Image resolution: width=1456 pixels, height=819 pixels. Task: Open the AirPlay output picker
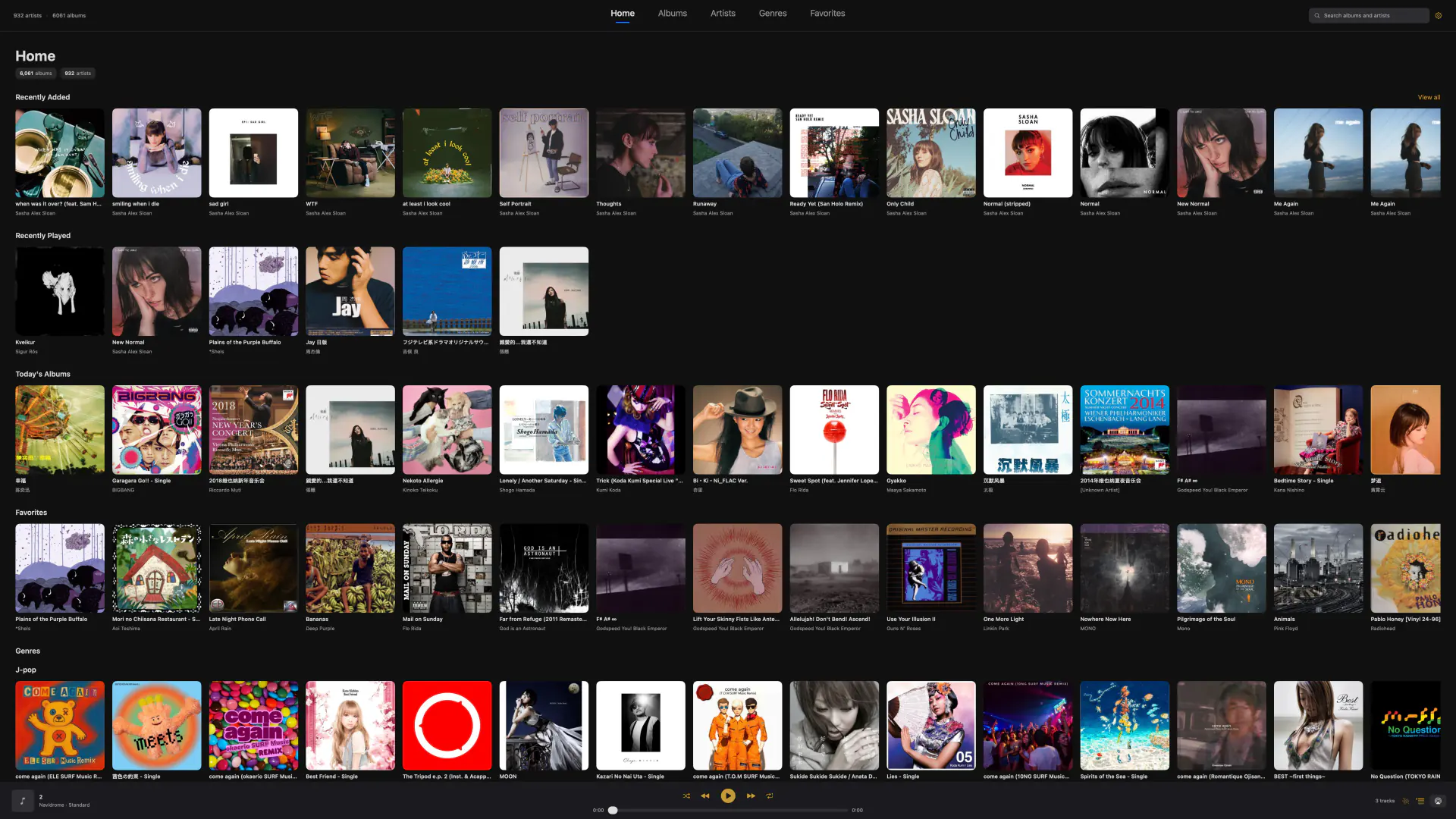pos(1438,801)
